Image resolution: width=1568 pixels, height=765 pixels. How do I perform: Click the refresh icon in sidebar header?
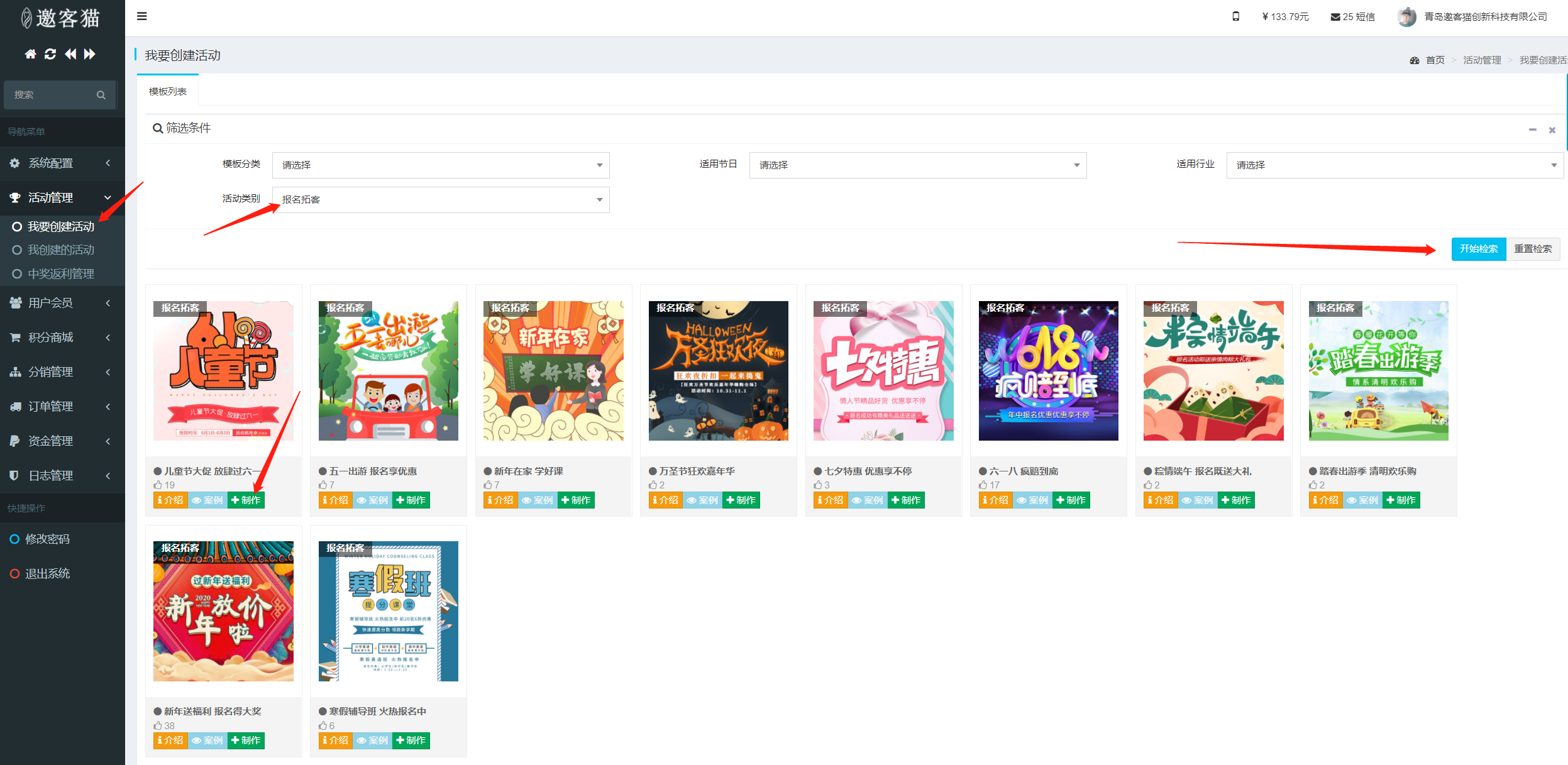pyautogui.click(x=50, y=54)
